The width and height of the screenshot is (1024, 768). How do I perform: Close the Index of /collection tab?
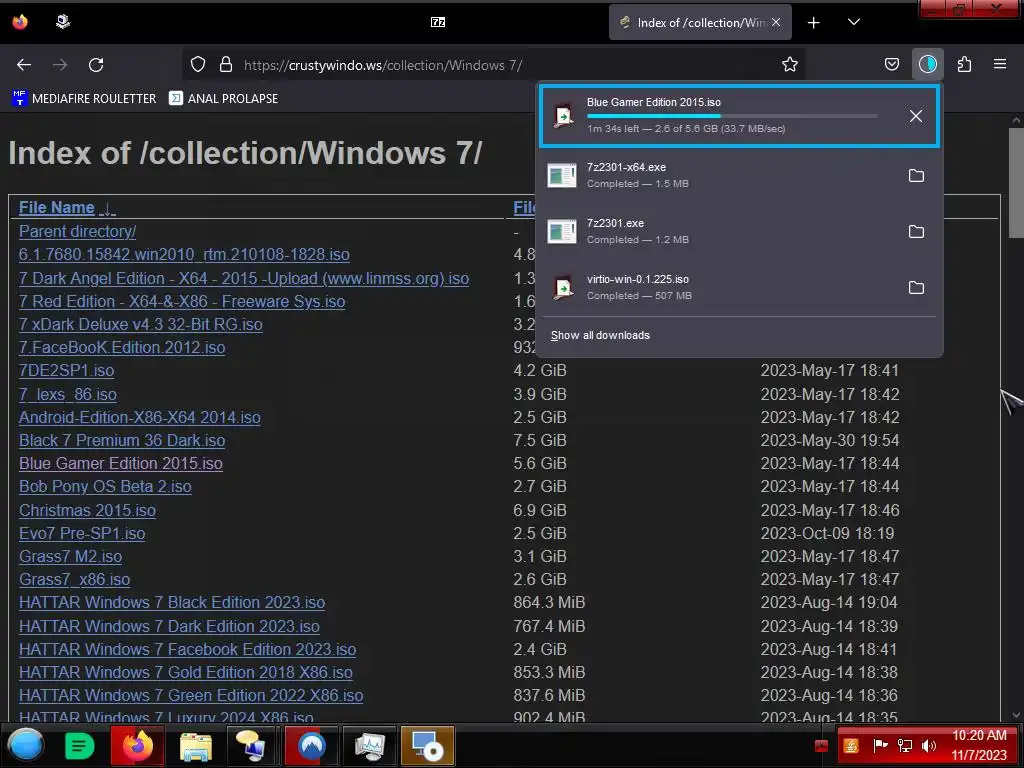click(x=776, y=22)
